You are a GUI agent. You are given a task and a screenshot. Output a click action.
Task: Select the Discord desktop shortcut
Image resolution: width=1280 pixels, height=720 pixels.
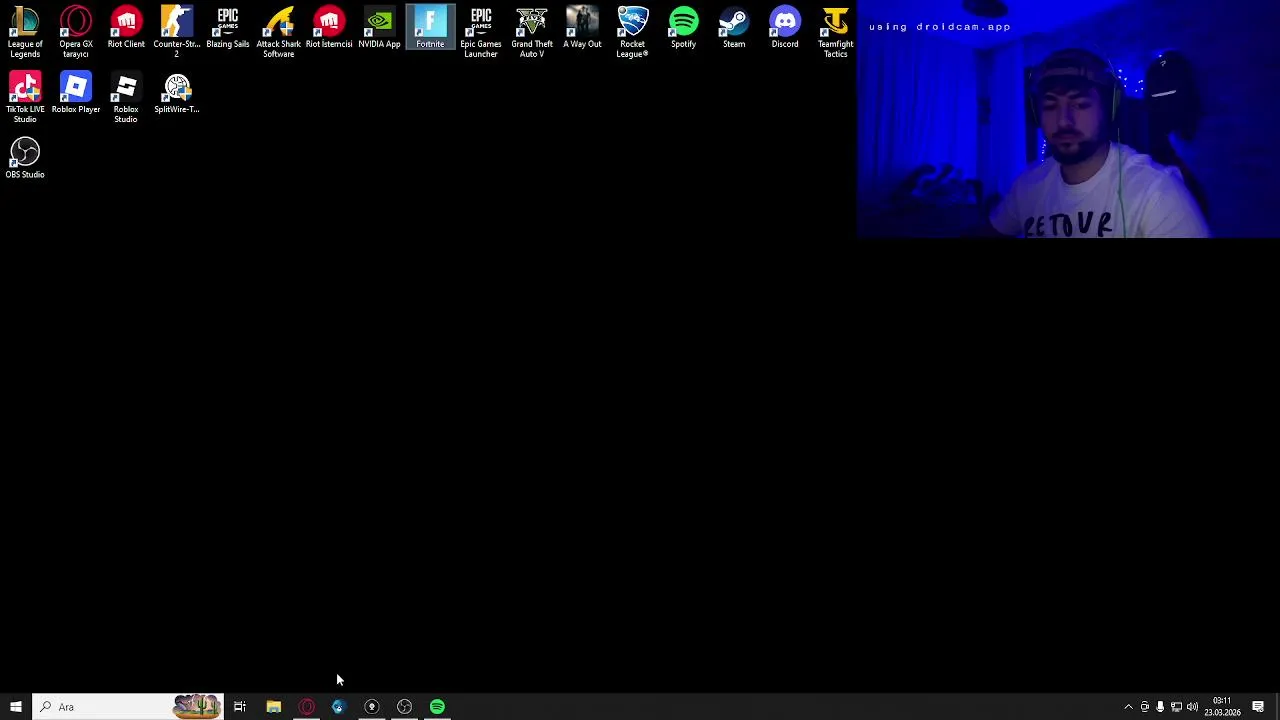pyautogui.click(x=785, y=28)
